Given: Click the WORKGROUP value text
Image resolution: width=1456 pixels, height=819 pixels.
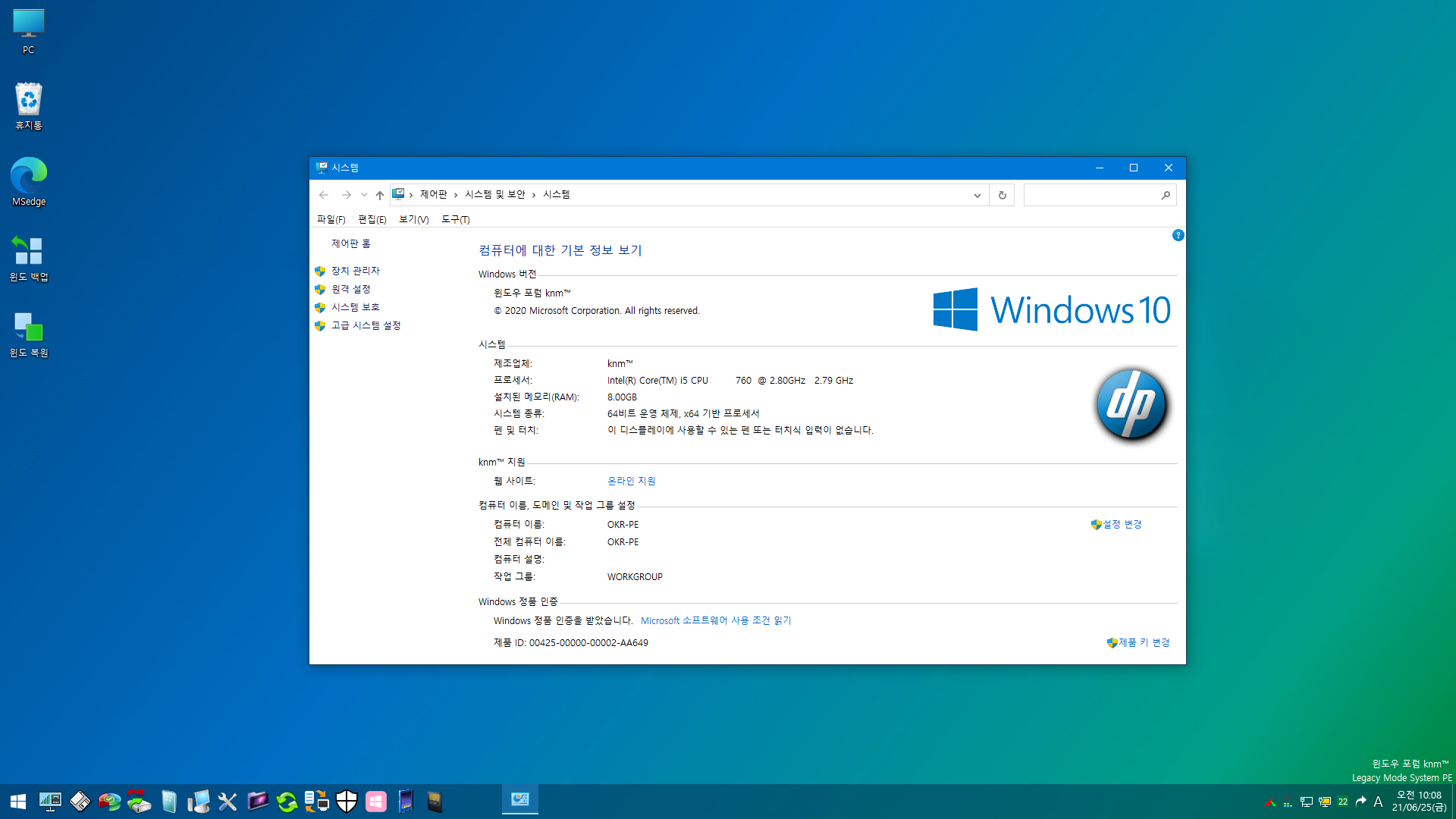Looking at the screenshot, I should (635, 576).
